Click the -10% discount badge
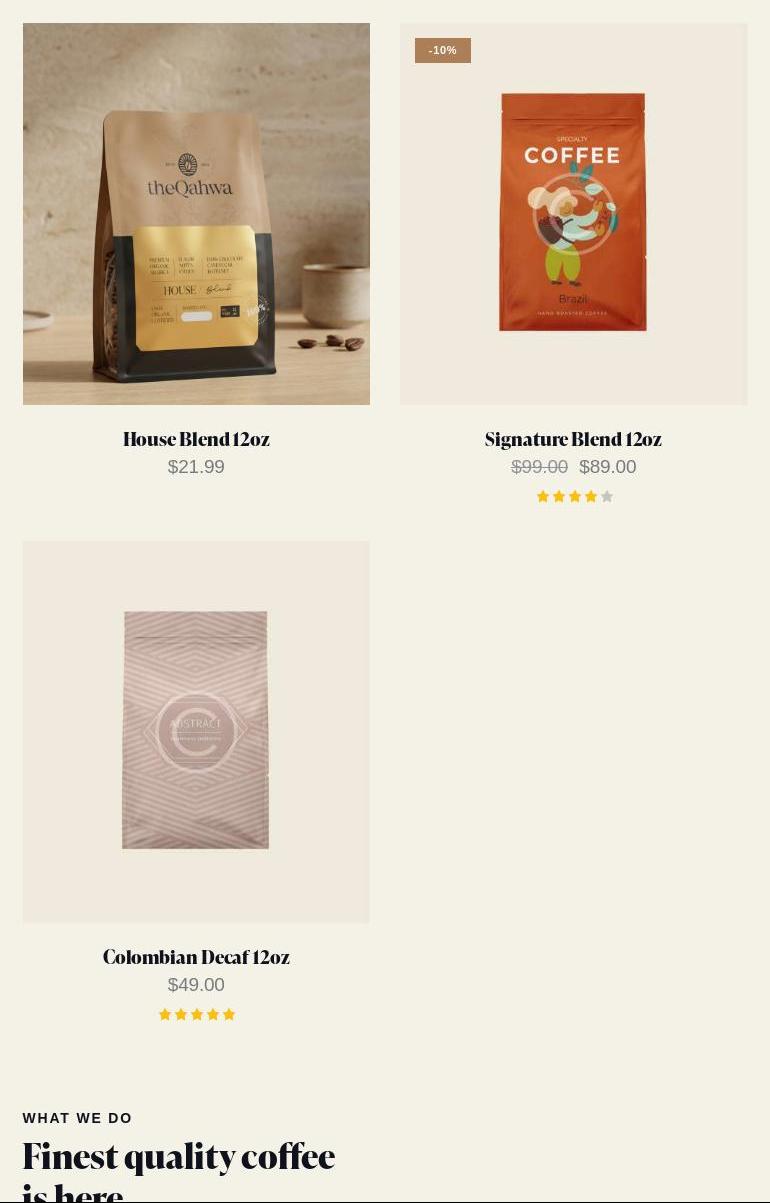This screenshot has width=770, height=1203. coord(443,50)
